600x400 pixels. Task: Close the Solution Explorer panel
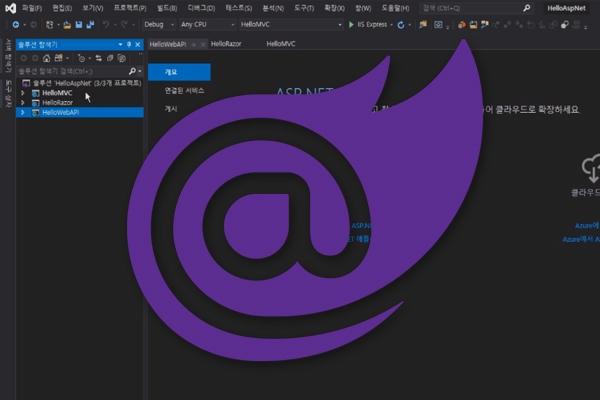click(138, 45)
